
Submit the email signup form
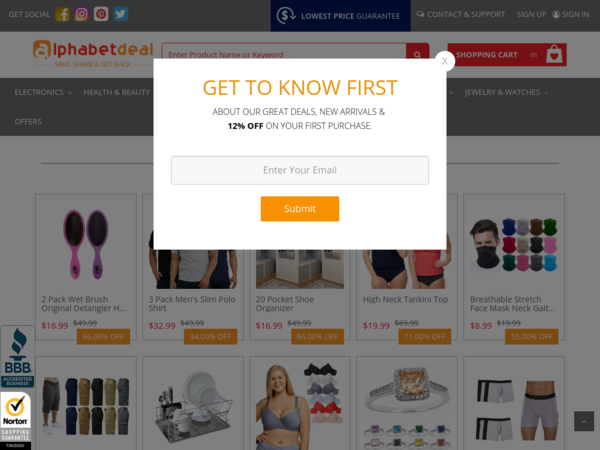300,209
